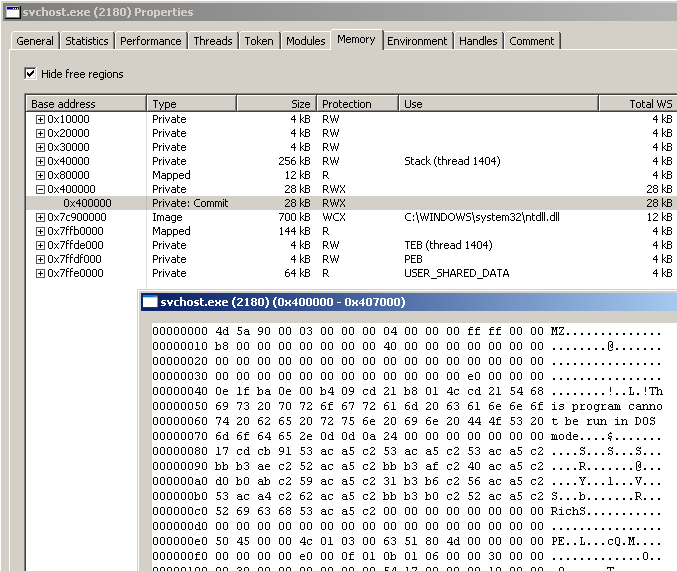Image resolution: width=677 pixels, height=571 pixels.
Task: Expand the 0x7c900000 ntdll.dll image
Action: coord(40,217)
